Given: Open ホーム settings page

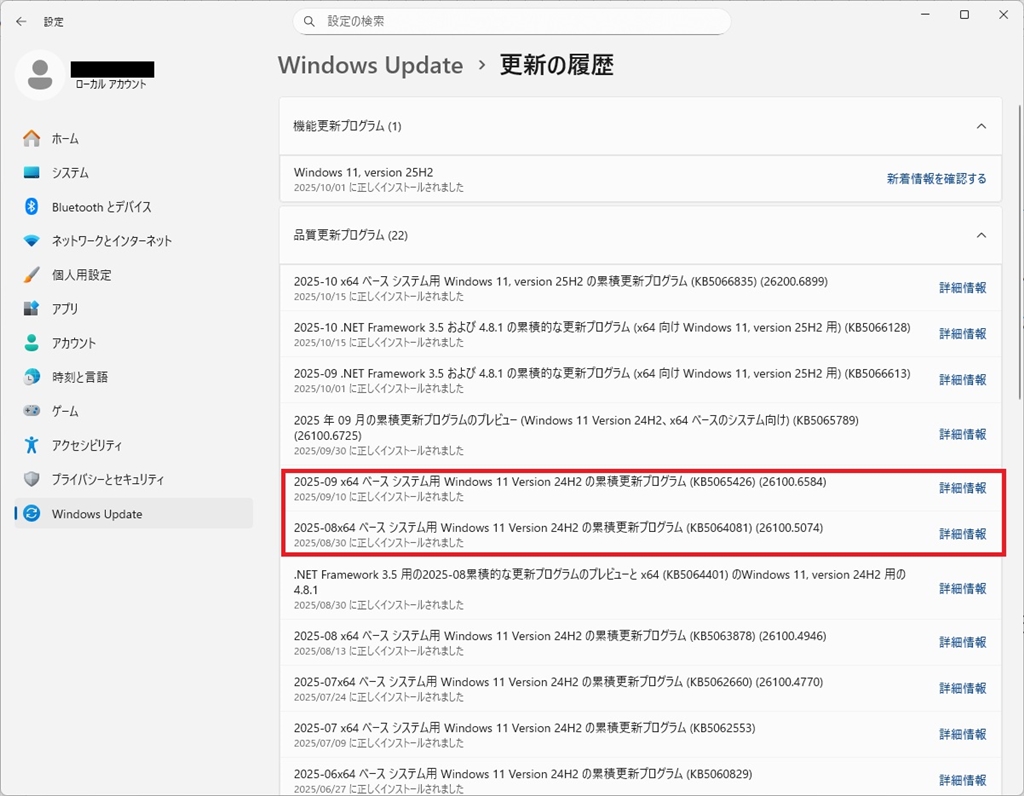Looking at the screenshot, I should click(133, 138).
